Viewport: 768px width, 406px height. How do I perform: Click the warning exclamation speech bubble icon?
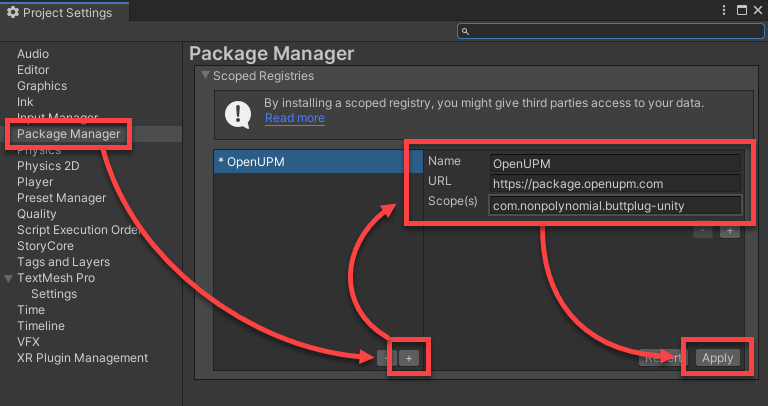238,115
